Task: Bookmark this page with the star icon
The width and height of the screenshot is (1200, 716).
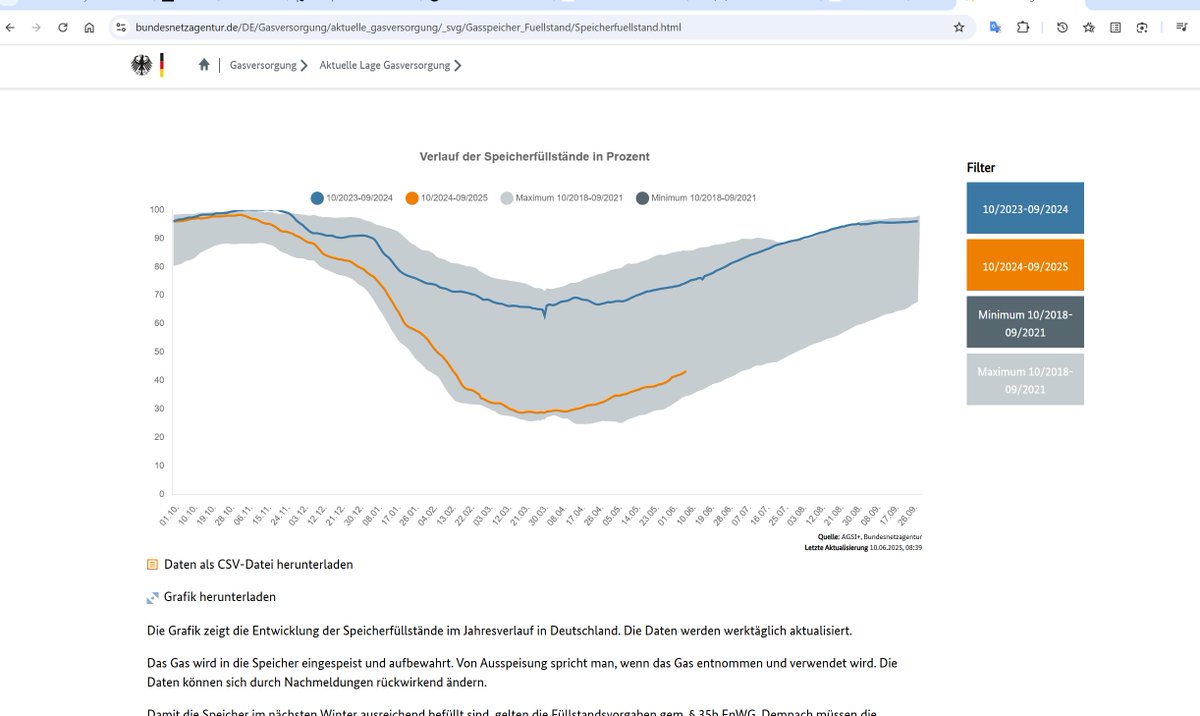Action: pyautogui.click(x=959, y=27)
